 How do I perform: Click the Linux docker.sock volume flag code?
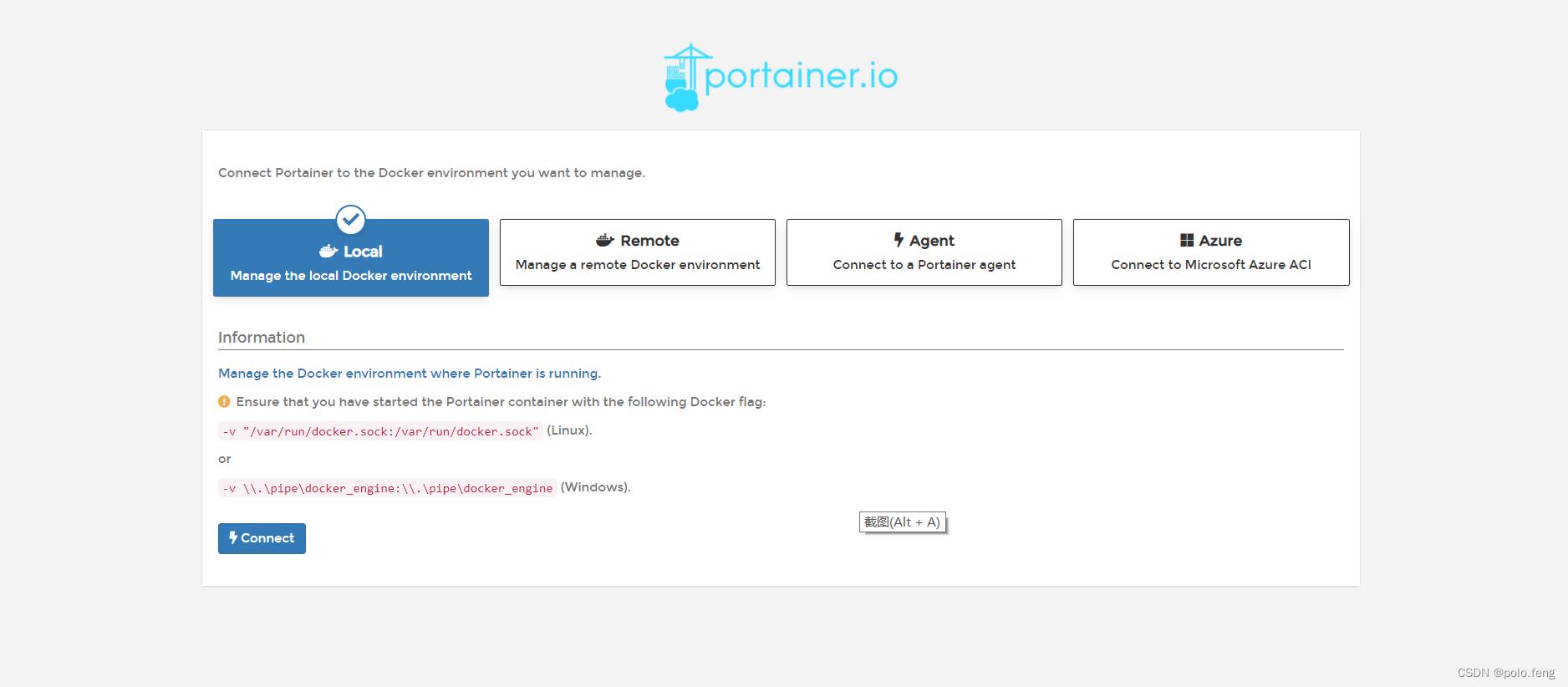[380, 431]
